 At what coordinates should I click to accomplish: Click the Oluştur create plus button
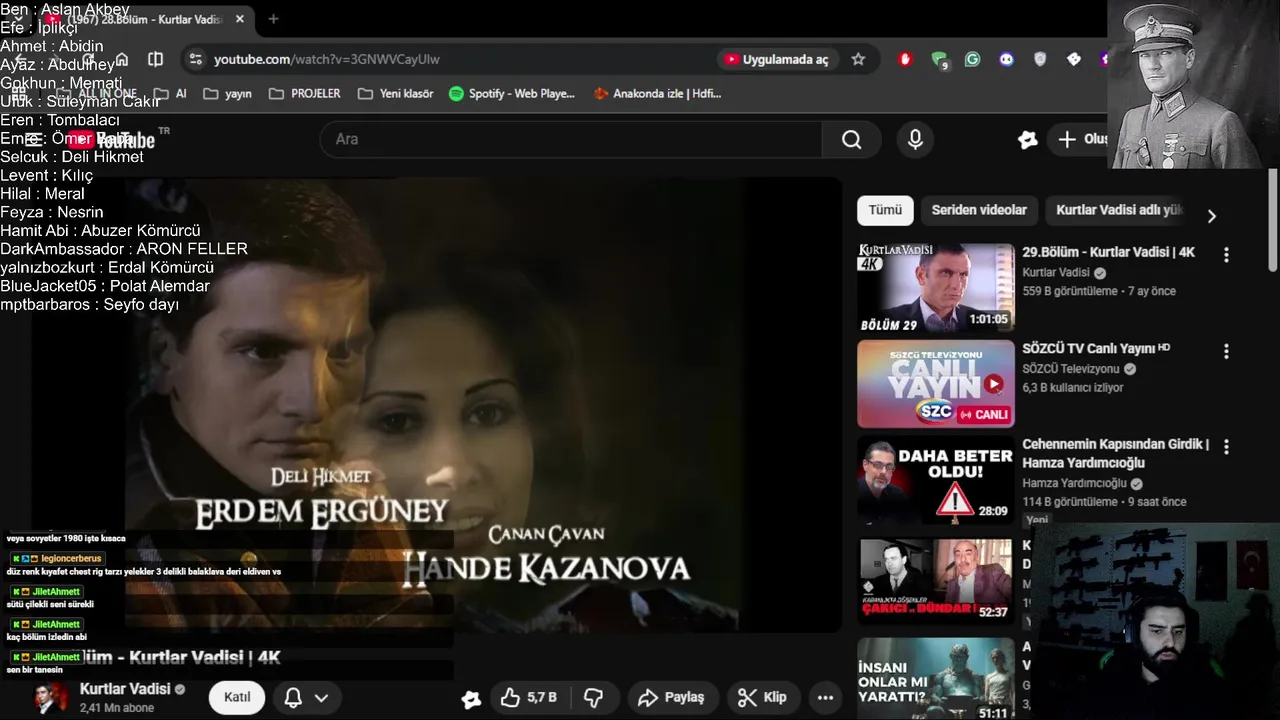(1082, 140)
